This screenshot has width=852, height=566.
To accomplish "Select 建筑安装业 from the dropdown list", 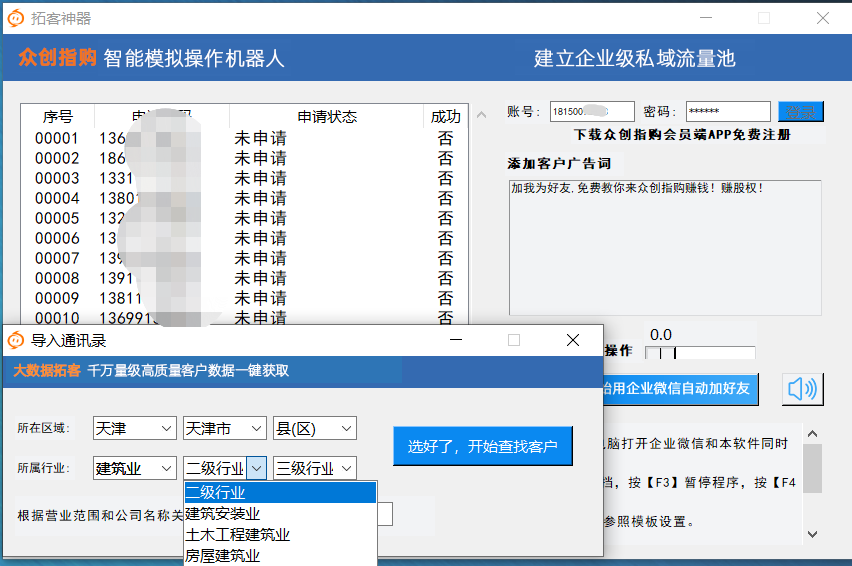I will [280, 513].
